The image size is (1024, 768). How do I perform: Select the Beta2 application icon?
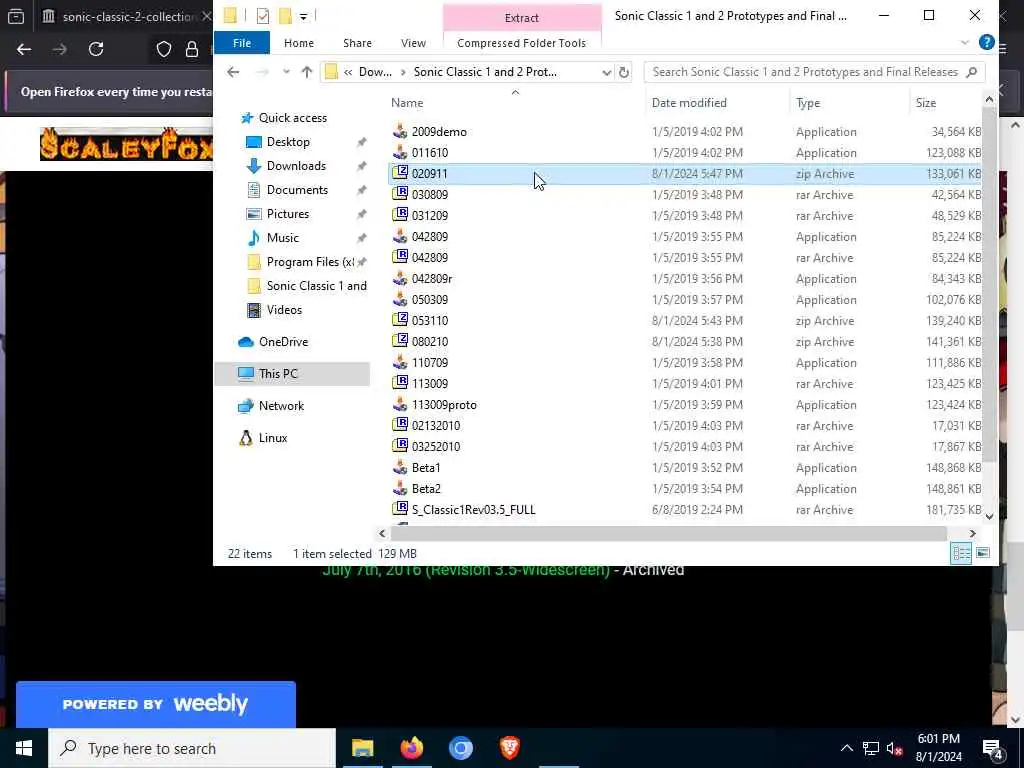pyautogui.click(x=400, y=488)
